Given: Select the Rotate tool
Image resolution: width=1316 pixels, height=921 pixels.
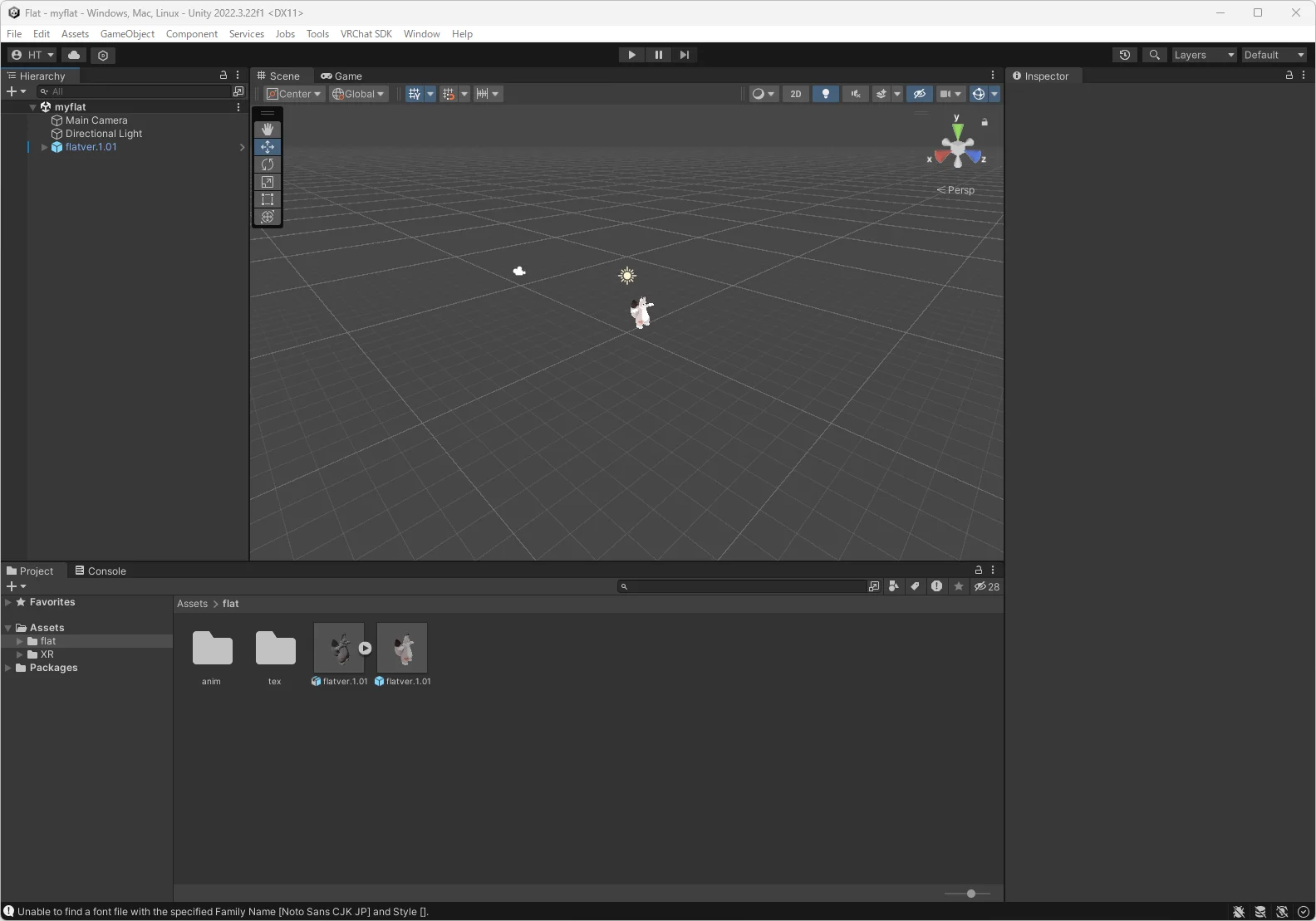Looking at the screenshot, I should pyautogui.click(x=267, y=164).
